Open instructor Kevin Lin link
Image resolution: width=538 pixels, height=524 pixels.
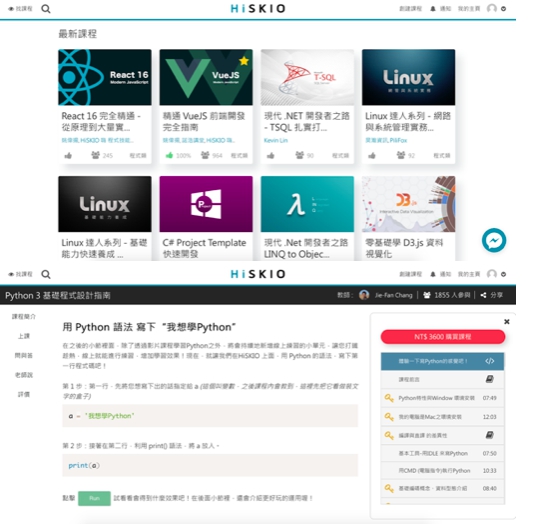point(276,140)
